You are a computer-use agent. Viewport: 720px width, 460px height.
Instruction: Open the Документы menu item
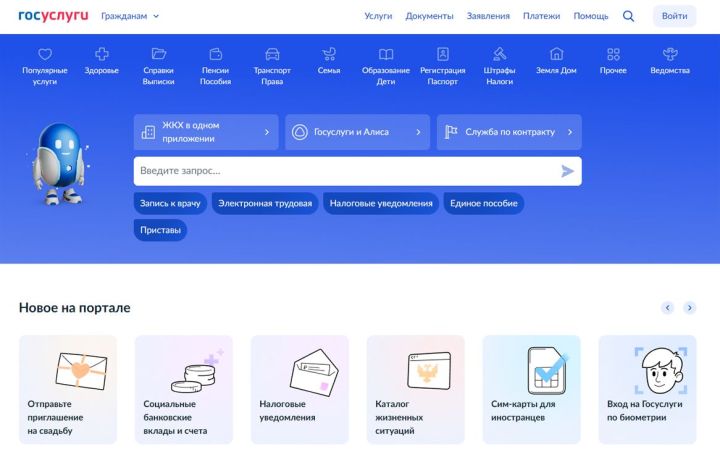pyautogui.click(x=429, y=16)
